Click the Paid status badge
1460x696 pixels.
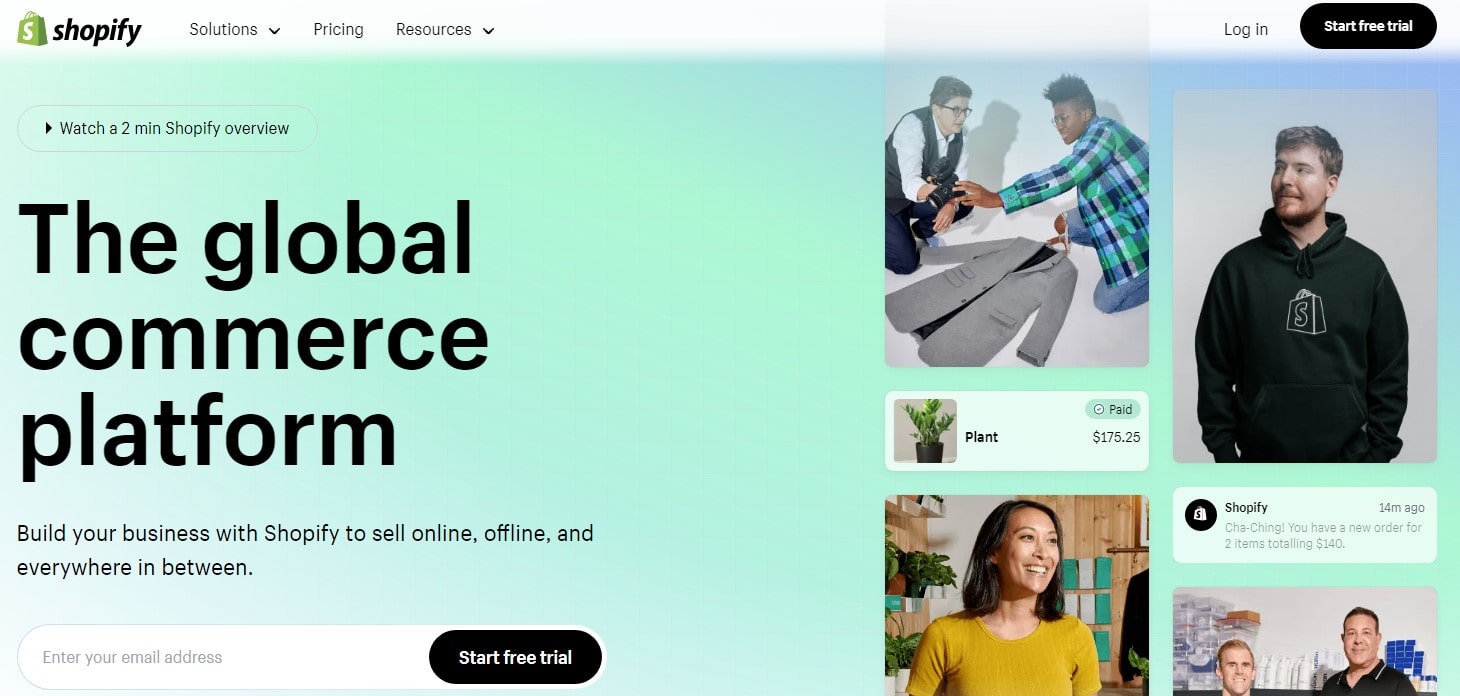(1112, 409)
